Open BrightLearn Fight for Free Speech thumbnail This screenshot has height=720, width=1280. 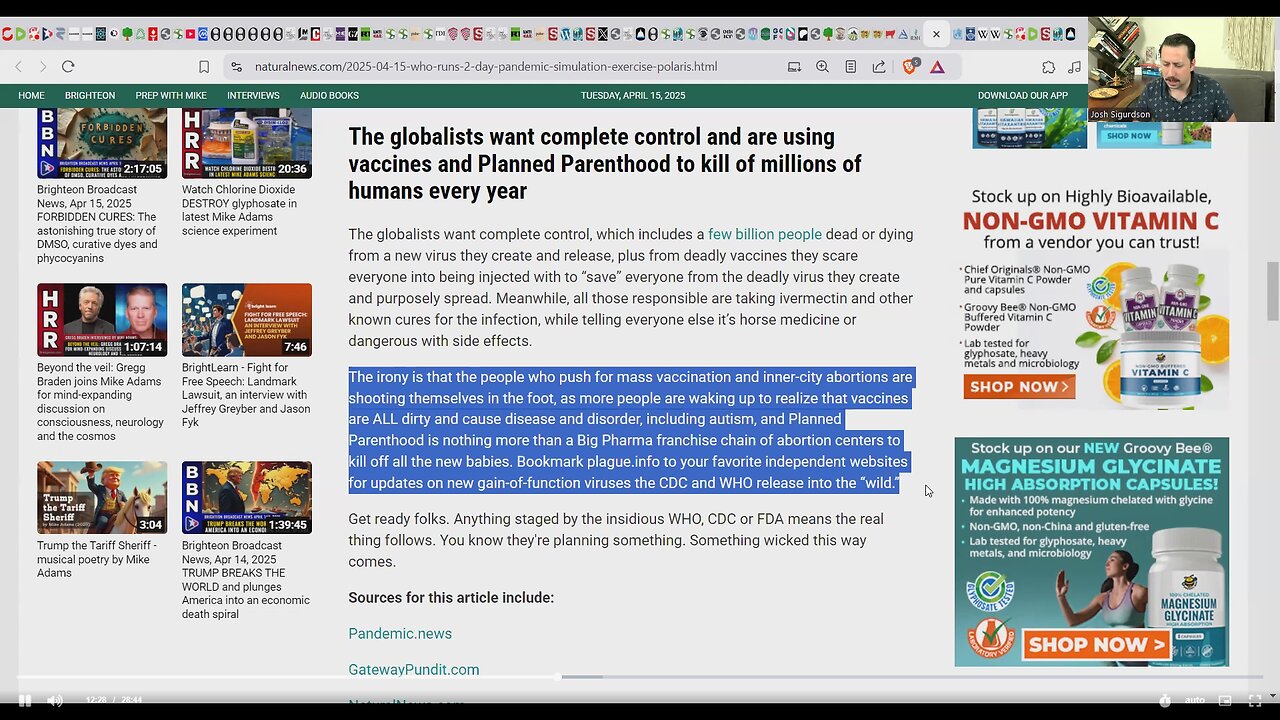coord(247,320)
